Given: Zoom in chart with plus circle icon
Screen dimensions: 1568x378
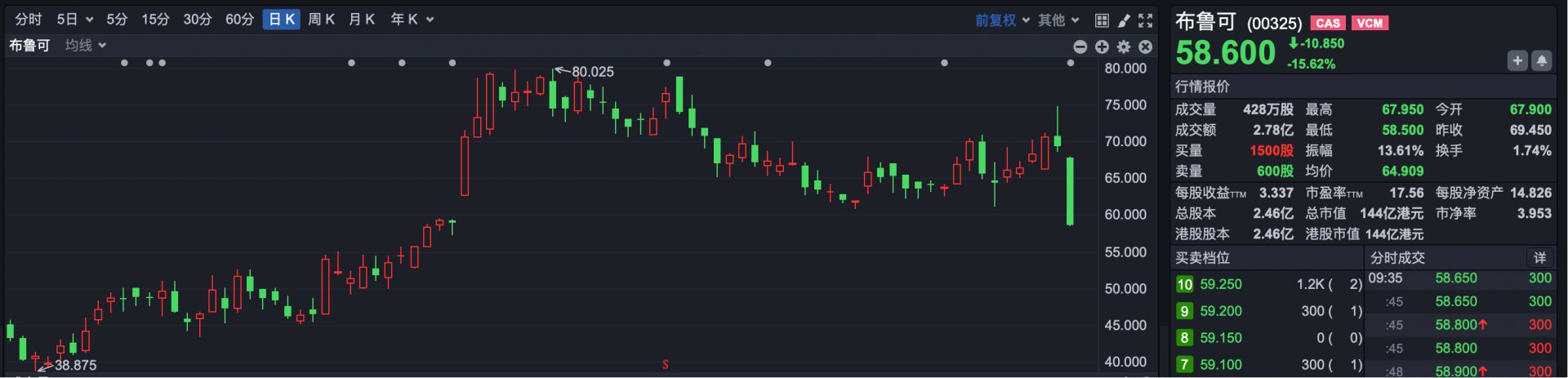Looking at the screenshot, I should (x=1102, y=47).
